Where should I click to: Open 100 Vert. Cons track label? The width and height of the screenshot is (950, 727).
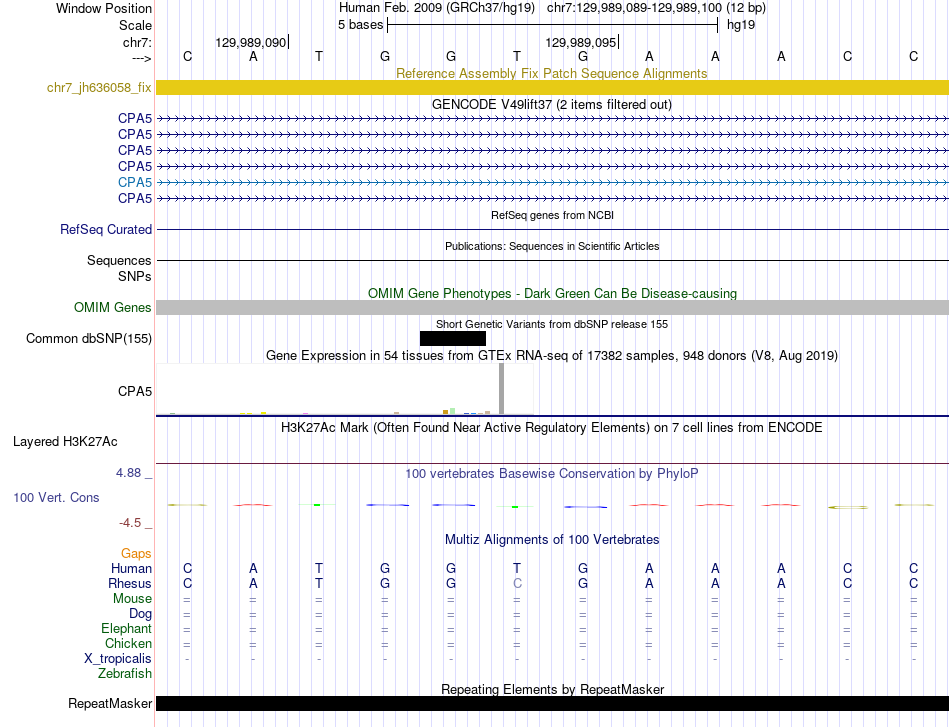56,497
